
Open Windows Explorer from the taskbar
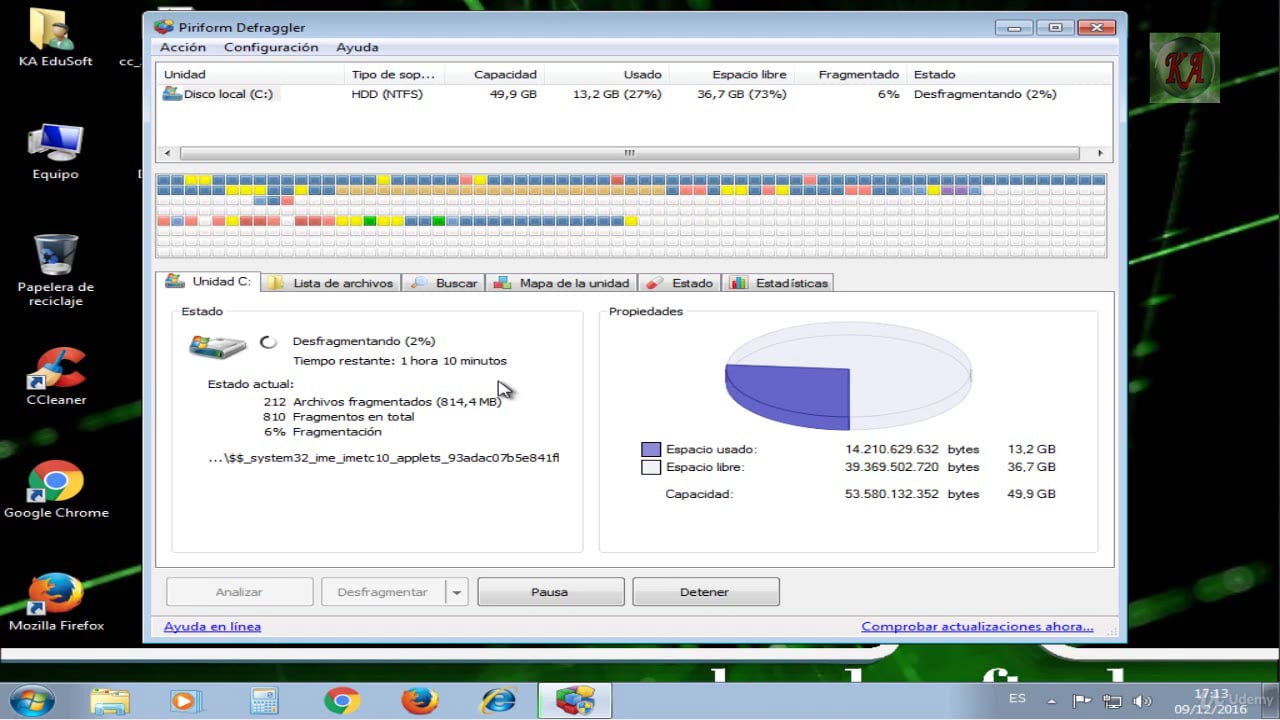click(x=110, y=700)
